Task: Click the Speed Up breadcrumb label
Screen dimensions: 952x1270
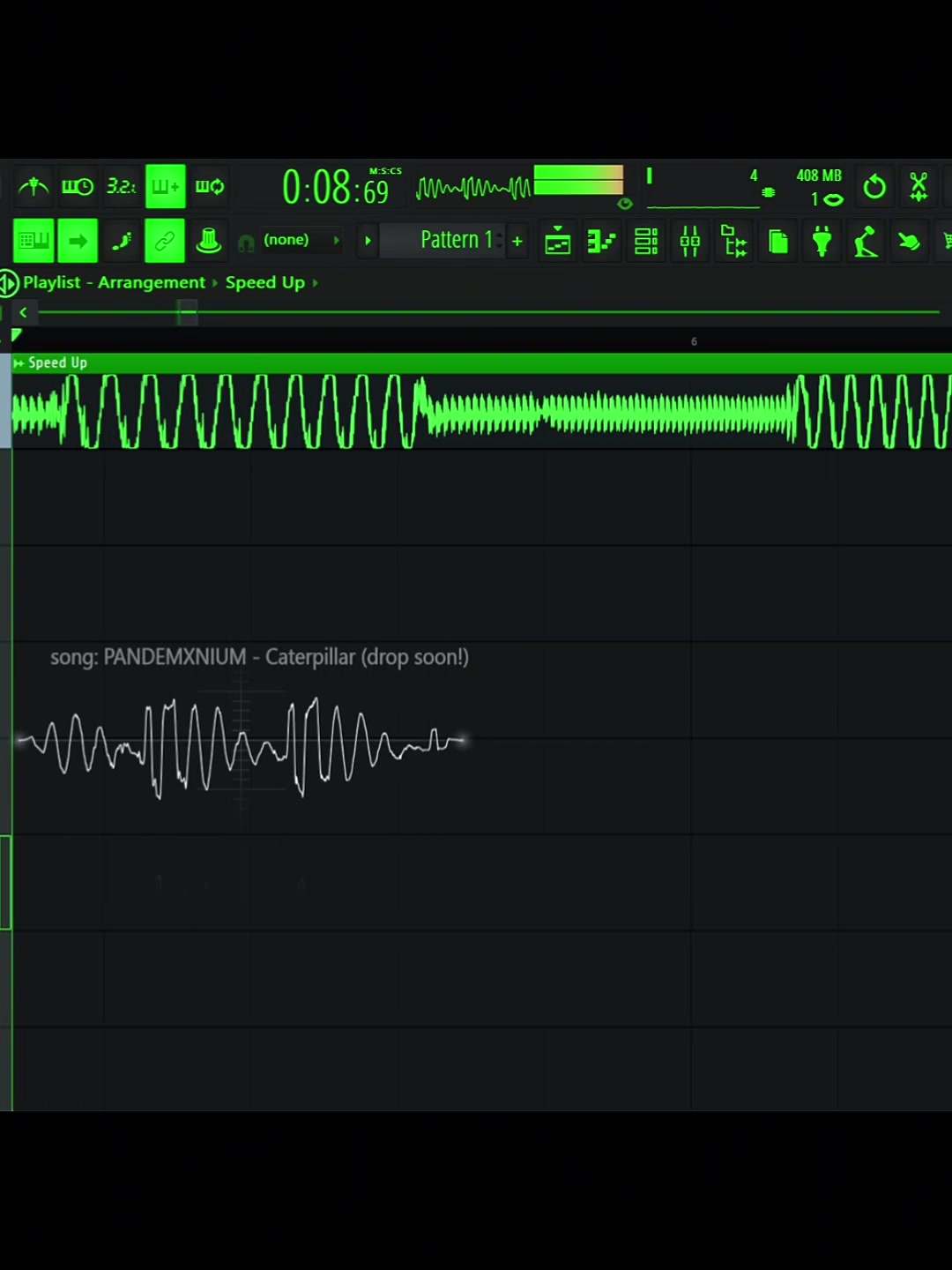Action: (264, 282)
